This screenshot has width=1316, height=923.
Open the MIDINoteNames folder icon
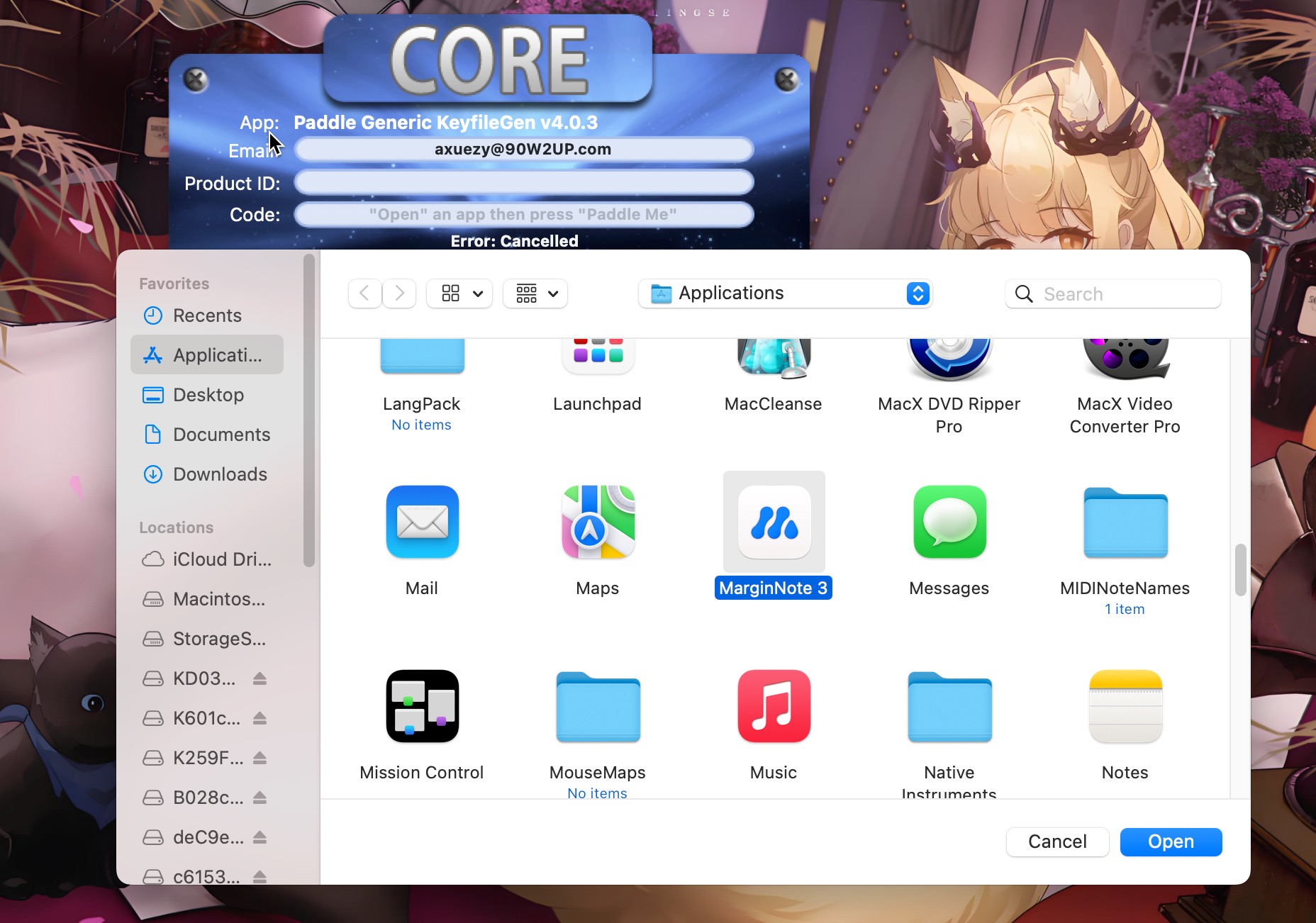[x=1125, y=522]
